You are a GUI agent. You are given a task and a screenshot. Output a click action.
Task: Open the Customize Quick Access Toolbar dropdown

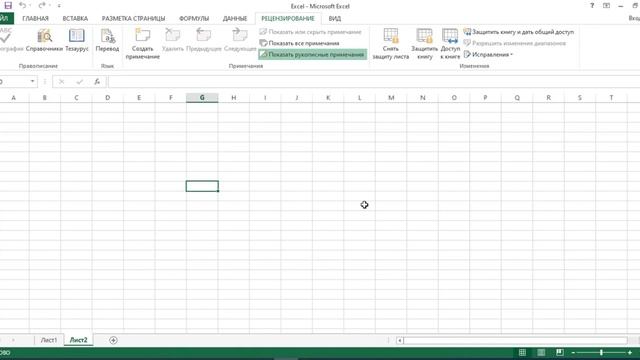59,6
